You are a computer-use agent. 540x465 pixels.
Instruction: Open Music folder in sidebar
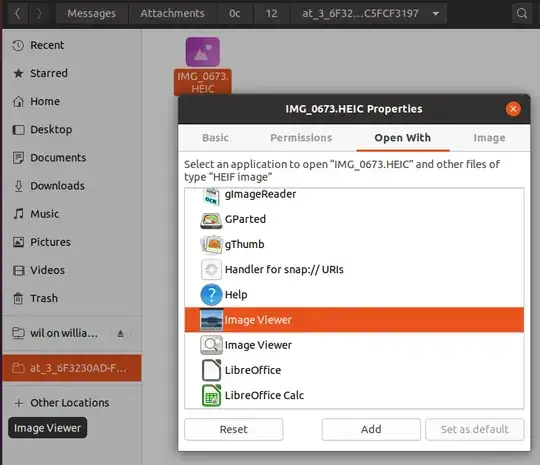pyautogui.click(x=72, y=214)
